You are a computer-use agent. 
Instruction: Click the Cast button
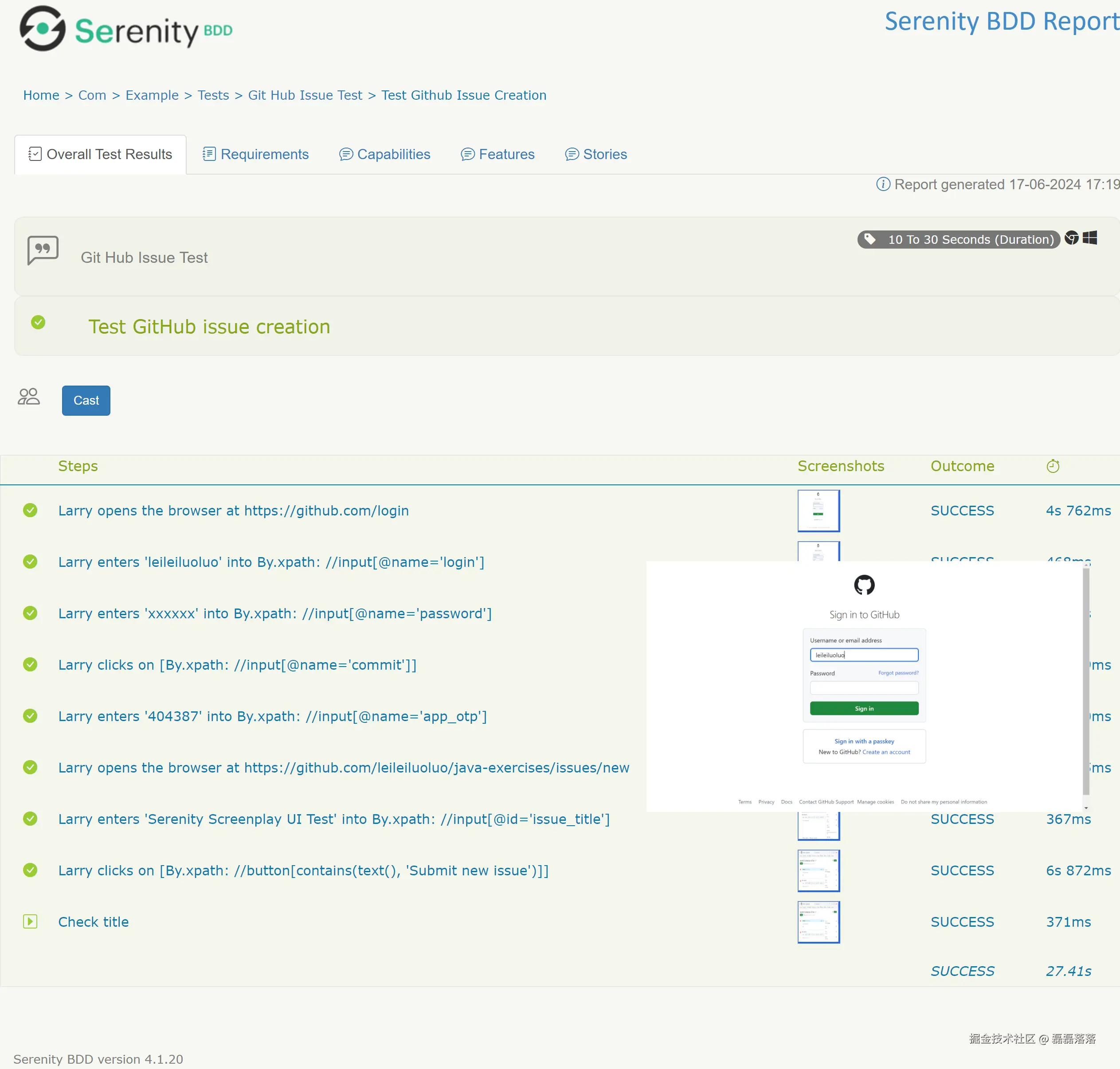(x=86, y=400)
